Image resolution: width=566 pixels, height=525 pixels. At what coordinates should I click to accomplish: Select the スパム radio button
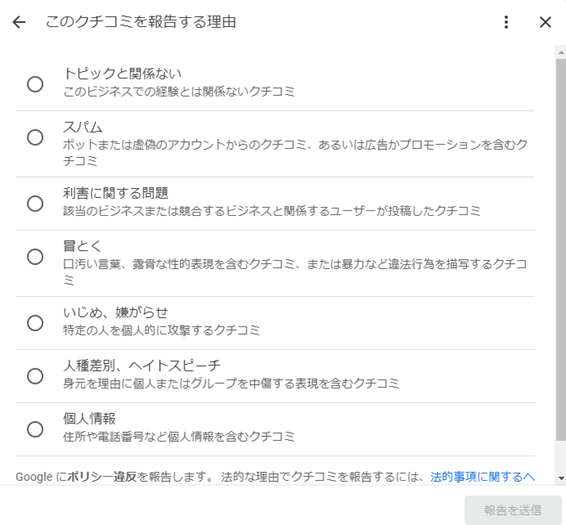pyautogui.click(x=35, y=137)
